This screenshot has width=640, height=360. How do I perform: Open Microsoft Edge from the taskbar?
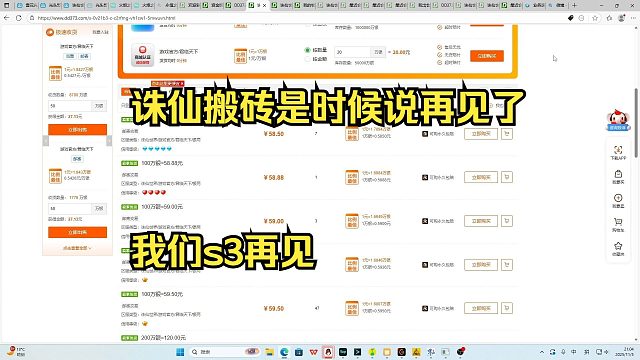pos(284,352)
